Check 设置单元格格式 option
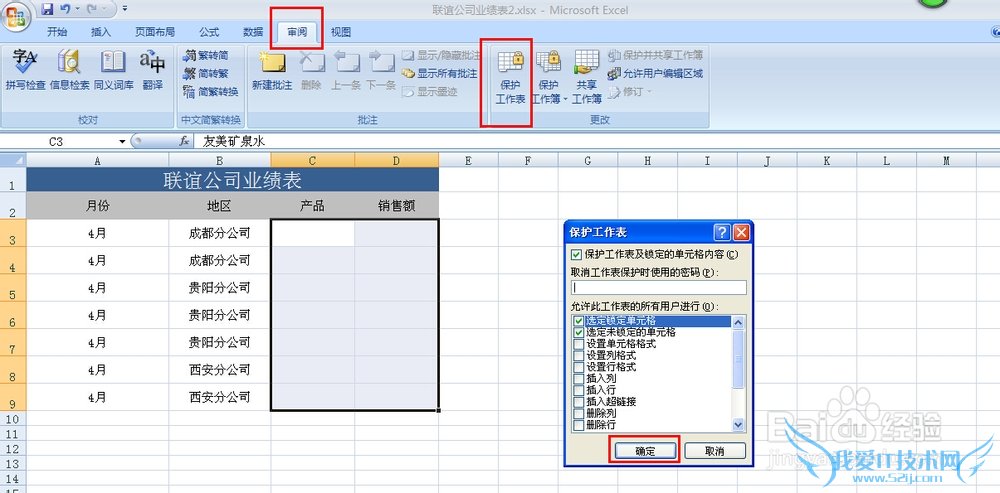 (578, 344)
